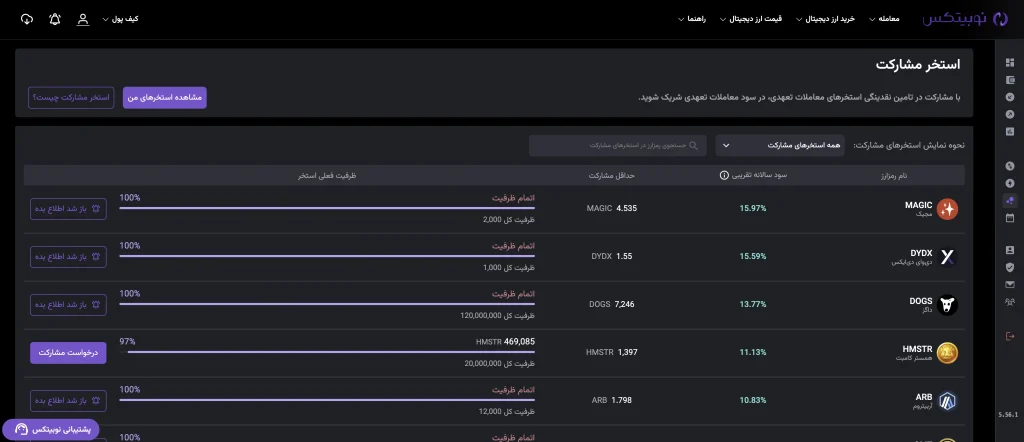This screenshot has width=1024, height=442.
Task: Click the ظرفیت فعلی استخر column header
Action: pos(328,176)
